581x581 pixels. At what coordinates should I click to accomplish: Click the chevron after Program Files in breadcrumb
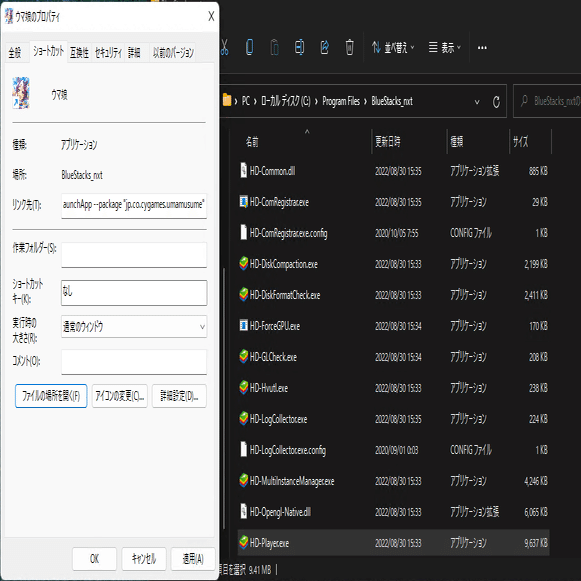365,101
